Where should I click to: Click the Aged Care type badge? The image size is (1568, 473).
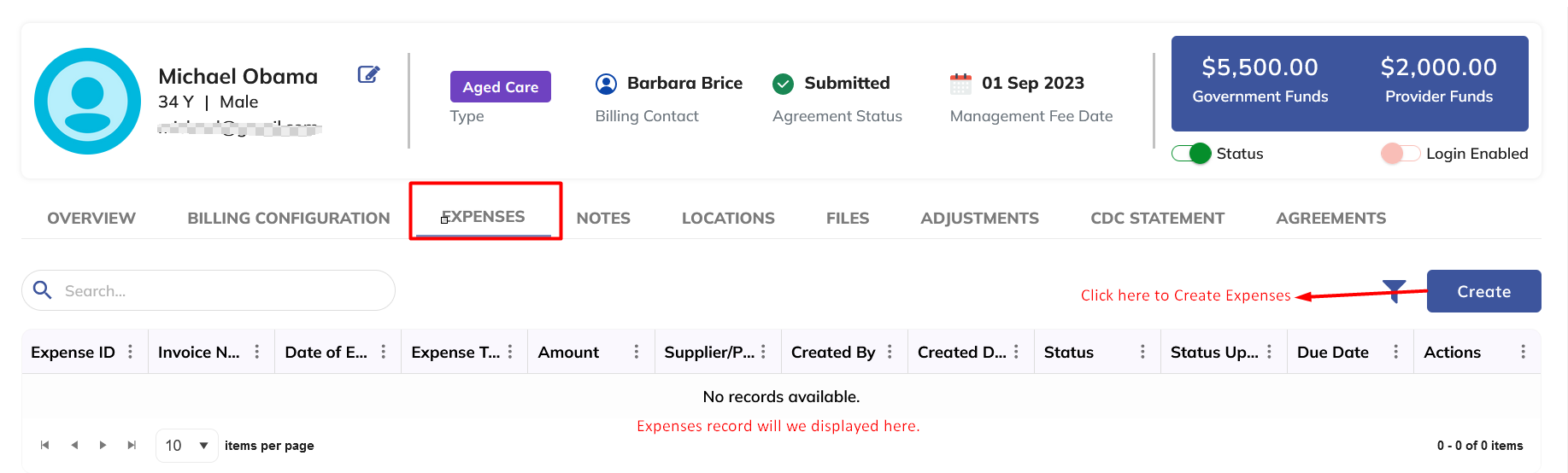tap(500, 87)
